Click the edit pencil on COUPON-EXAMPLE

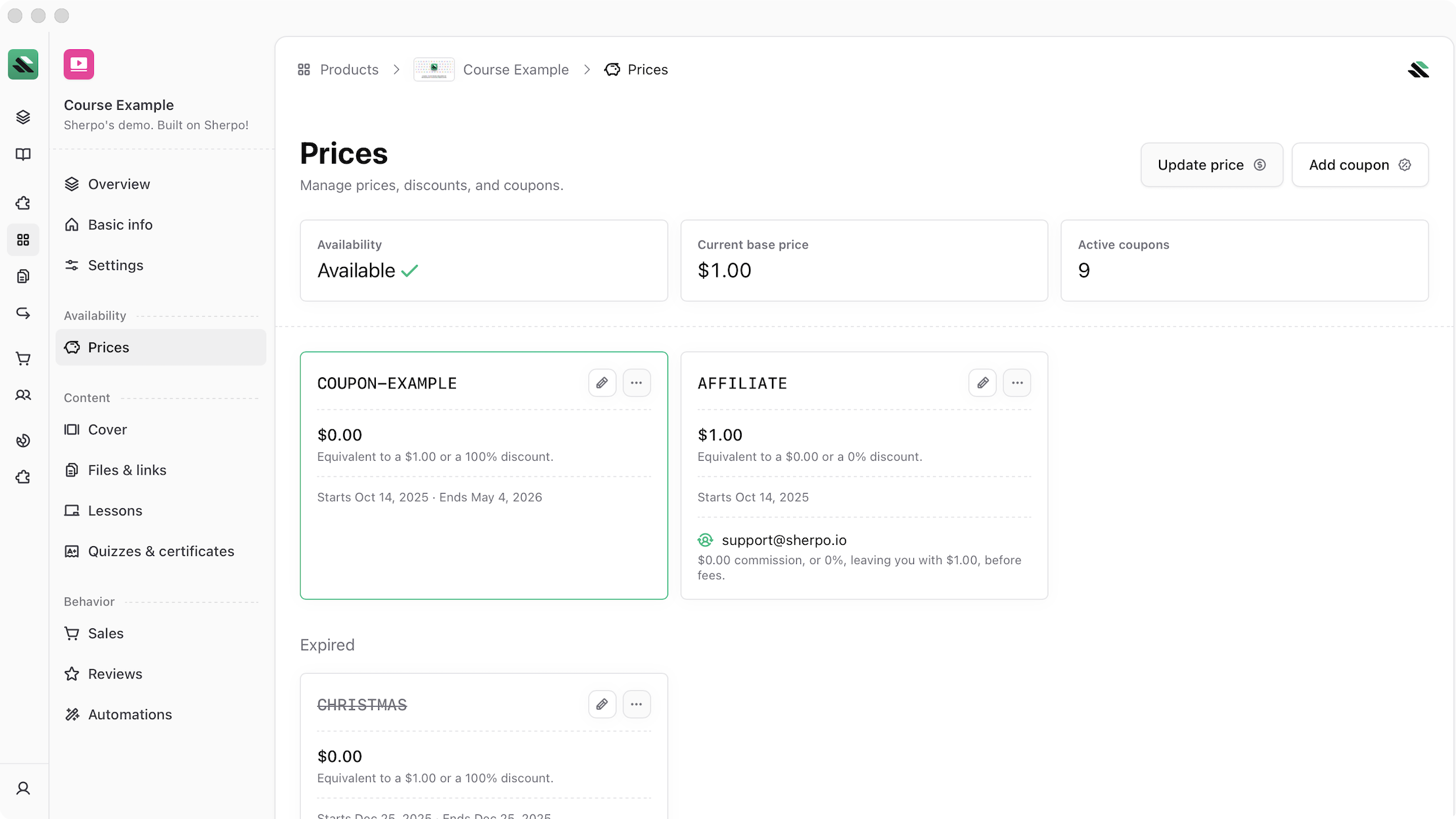pyautogui.click(x=602, y=383)
